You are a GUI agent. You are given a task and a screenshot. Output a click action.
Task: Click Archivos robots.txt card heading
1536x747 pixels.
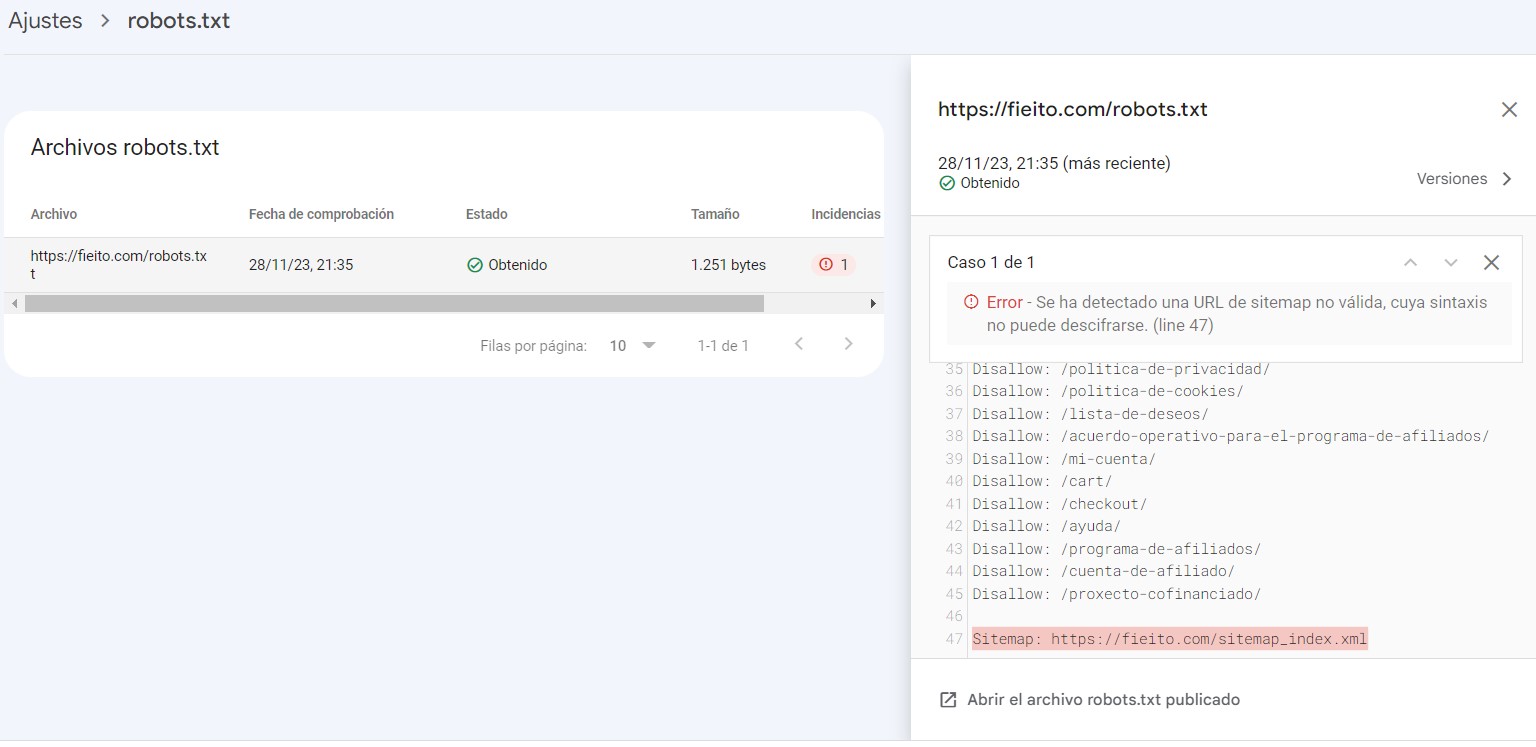pyautogui.click(x=125, y=148)
